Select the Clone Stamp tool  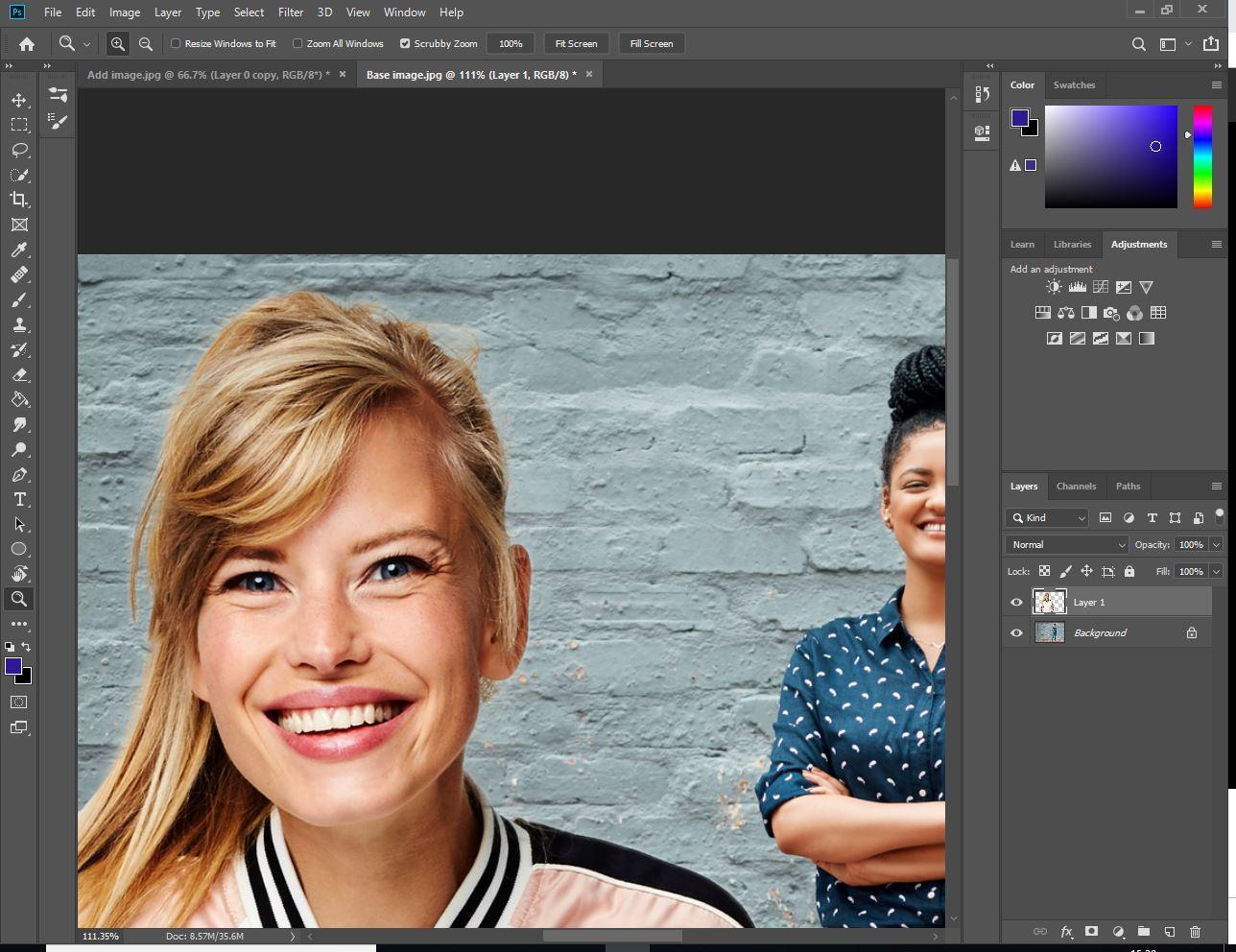click(19, 324)
